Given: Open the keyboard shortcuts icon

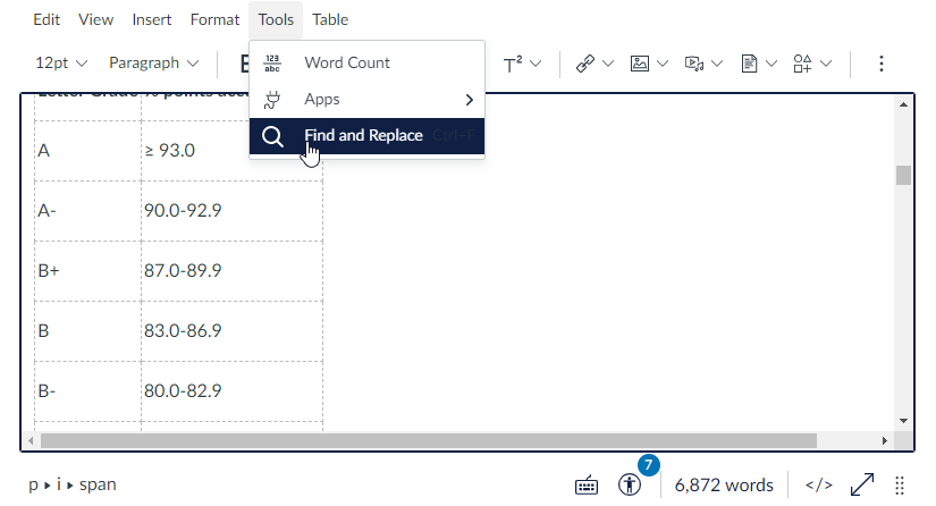Looking at the screenshot, I should click(586, 486).
